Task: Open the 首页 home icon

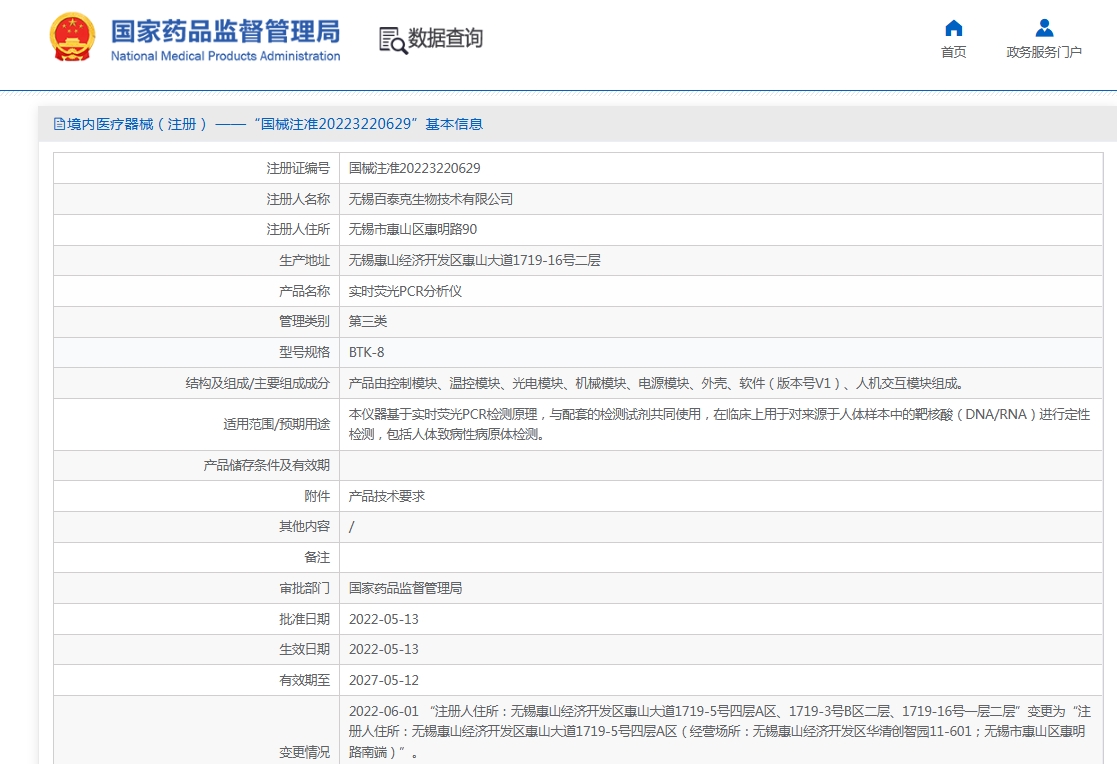Action: [953, 28]
